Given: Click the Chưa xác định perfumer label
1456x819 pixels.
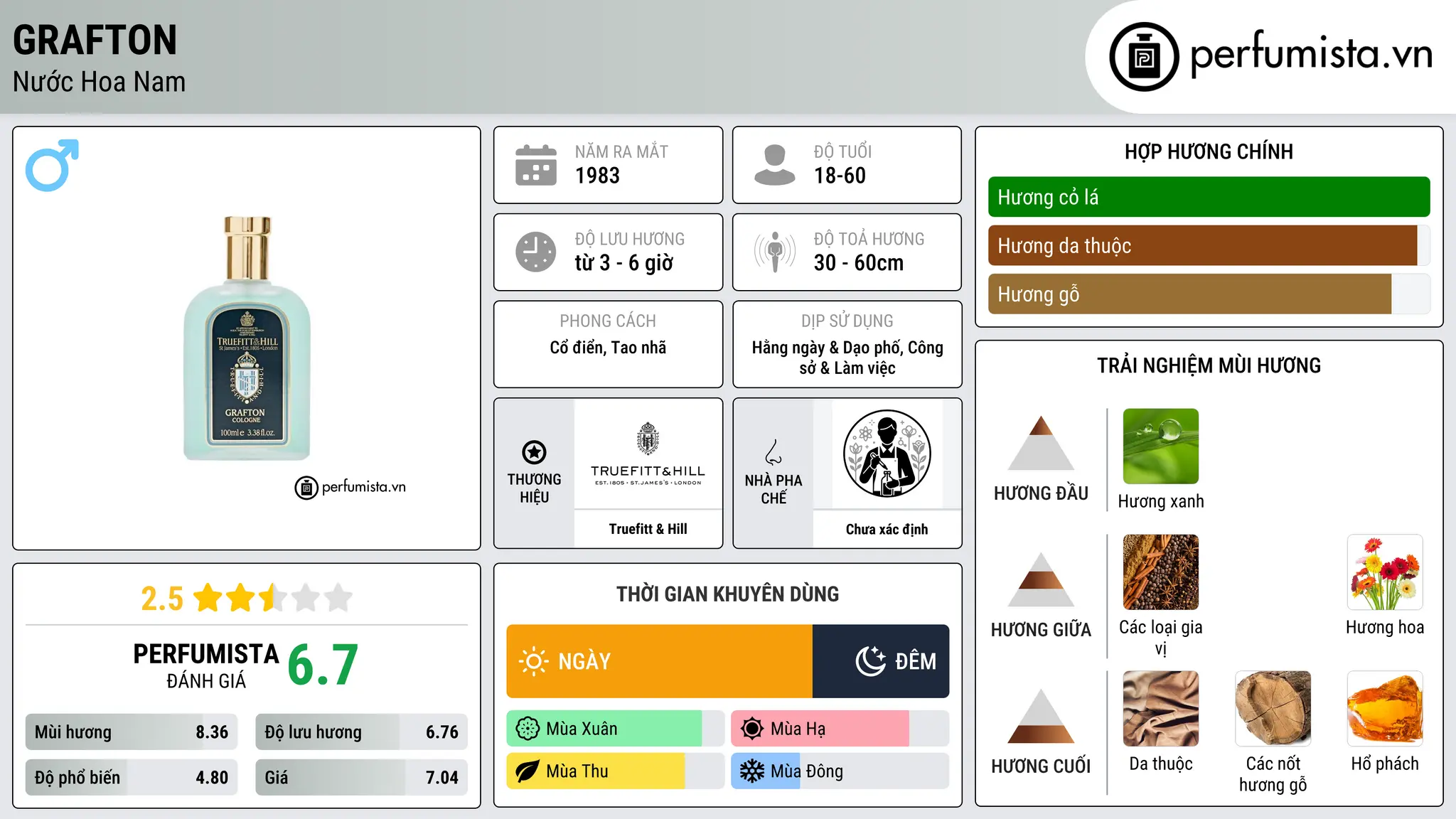Looking at the screenshot, I should pyautogui.click(x=887, y=529).
